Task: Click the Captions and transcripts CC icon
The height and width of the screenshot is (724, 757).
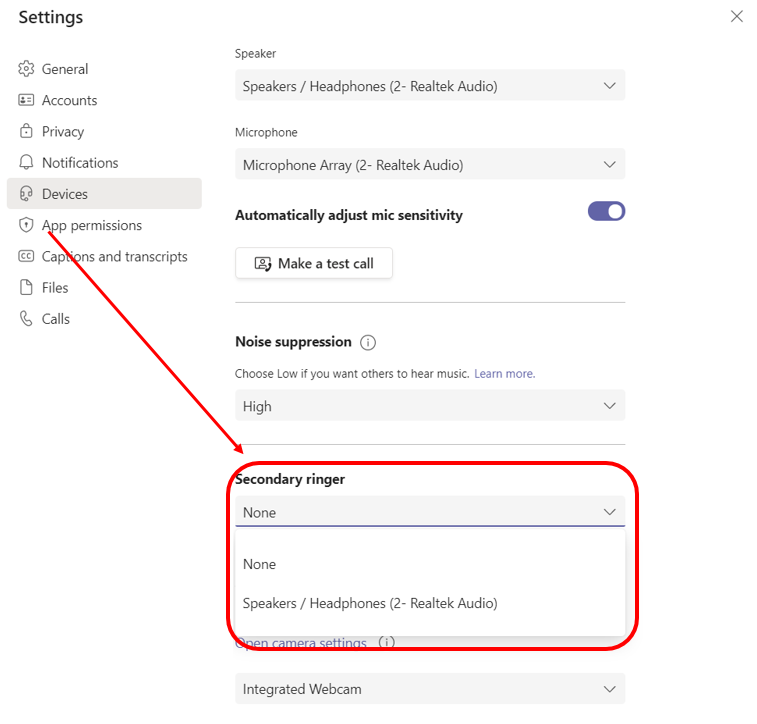Action: 26,256
